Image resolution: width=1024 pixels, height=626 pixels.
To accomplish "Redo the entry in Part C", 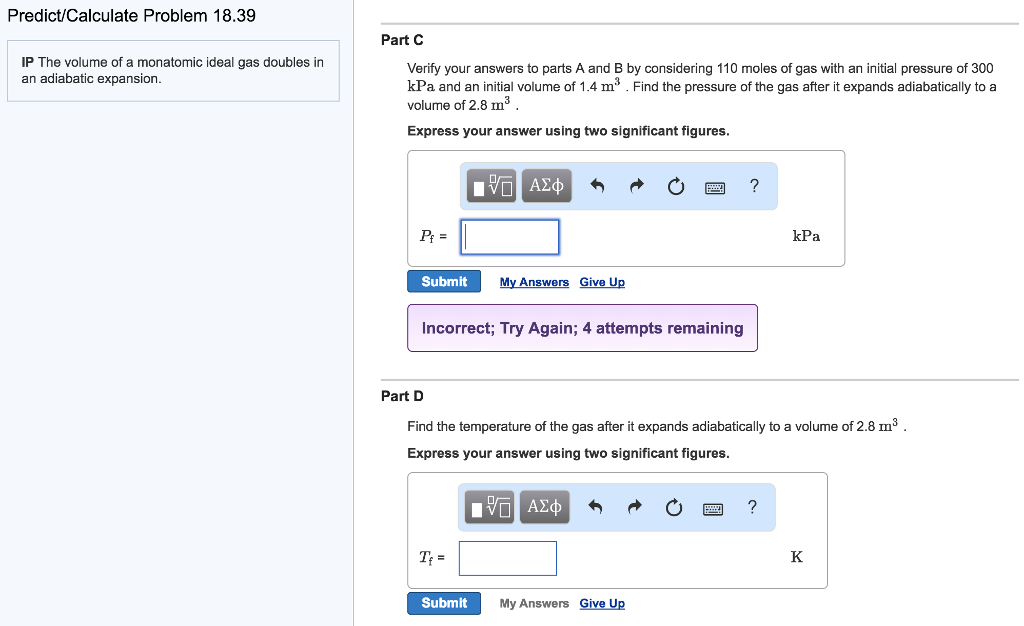I will (637, 185).
